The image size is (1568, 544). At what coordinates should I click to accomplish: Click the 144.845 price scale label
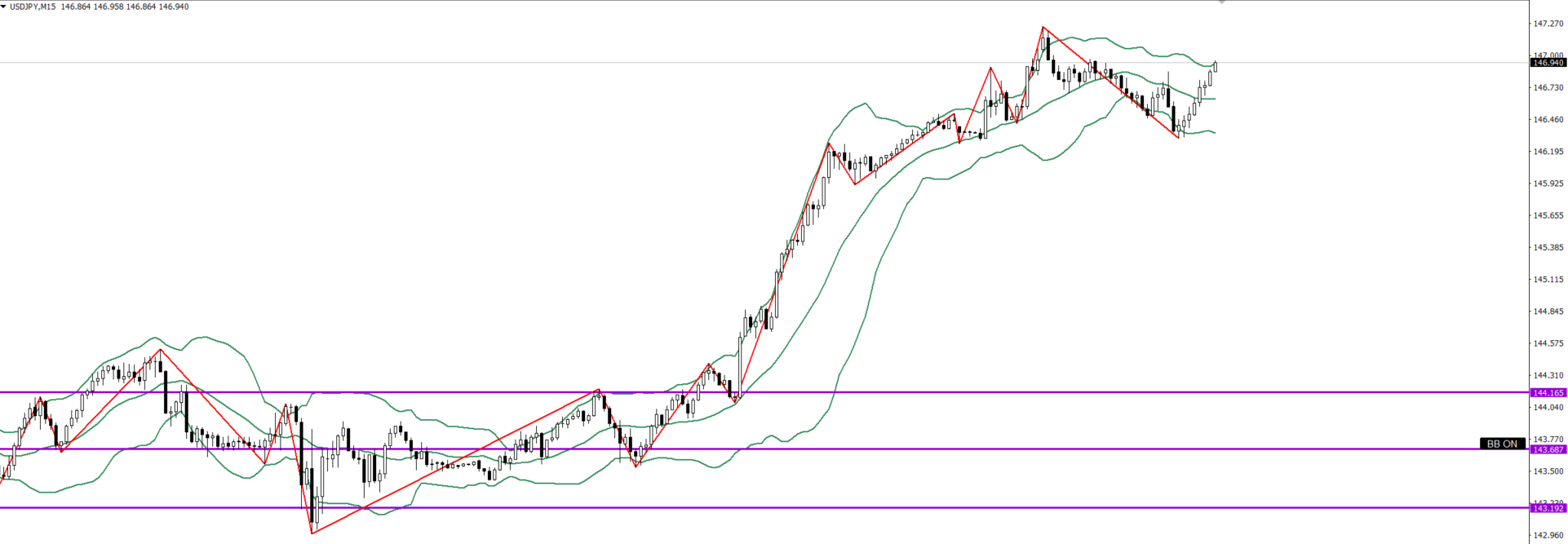[x=1548, y=312]
